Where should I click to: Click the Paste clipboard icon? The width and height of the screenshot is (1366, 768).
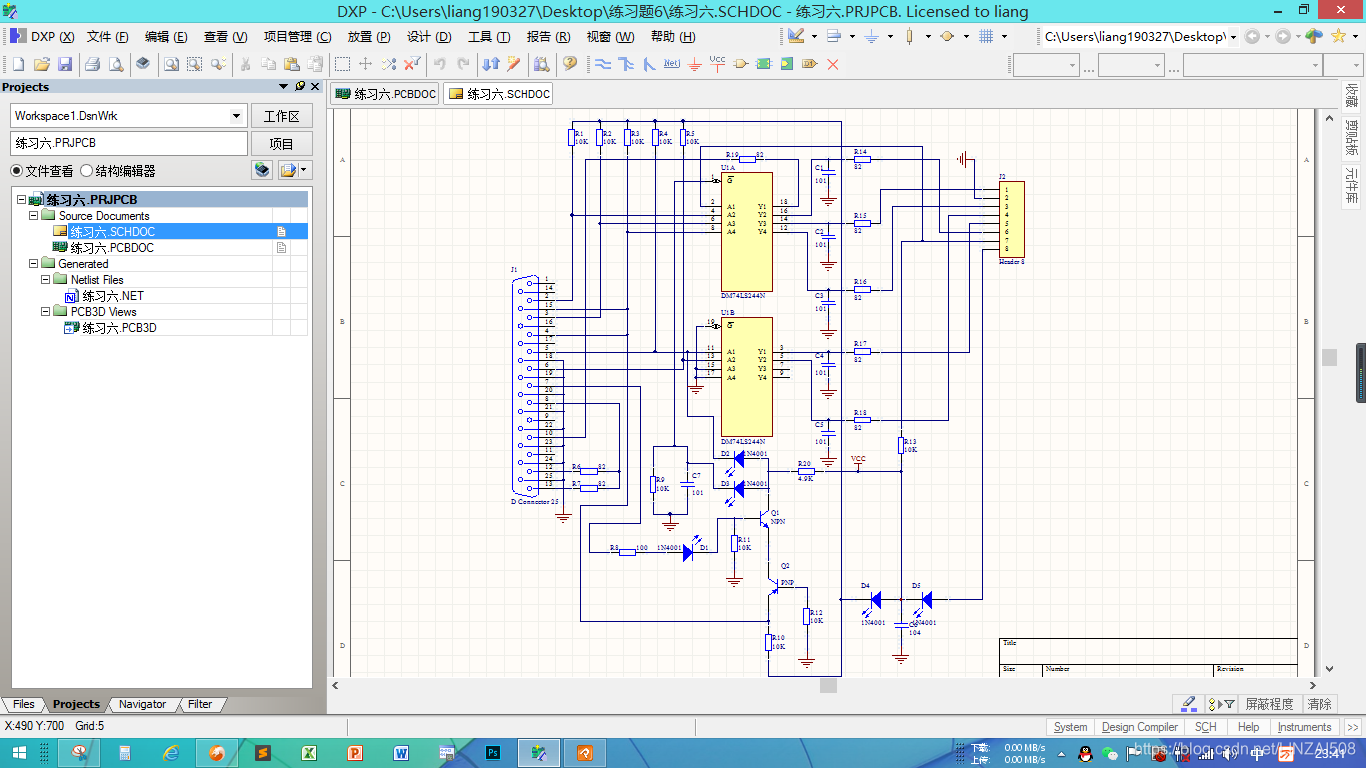tap(291, 64)
